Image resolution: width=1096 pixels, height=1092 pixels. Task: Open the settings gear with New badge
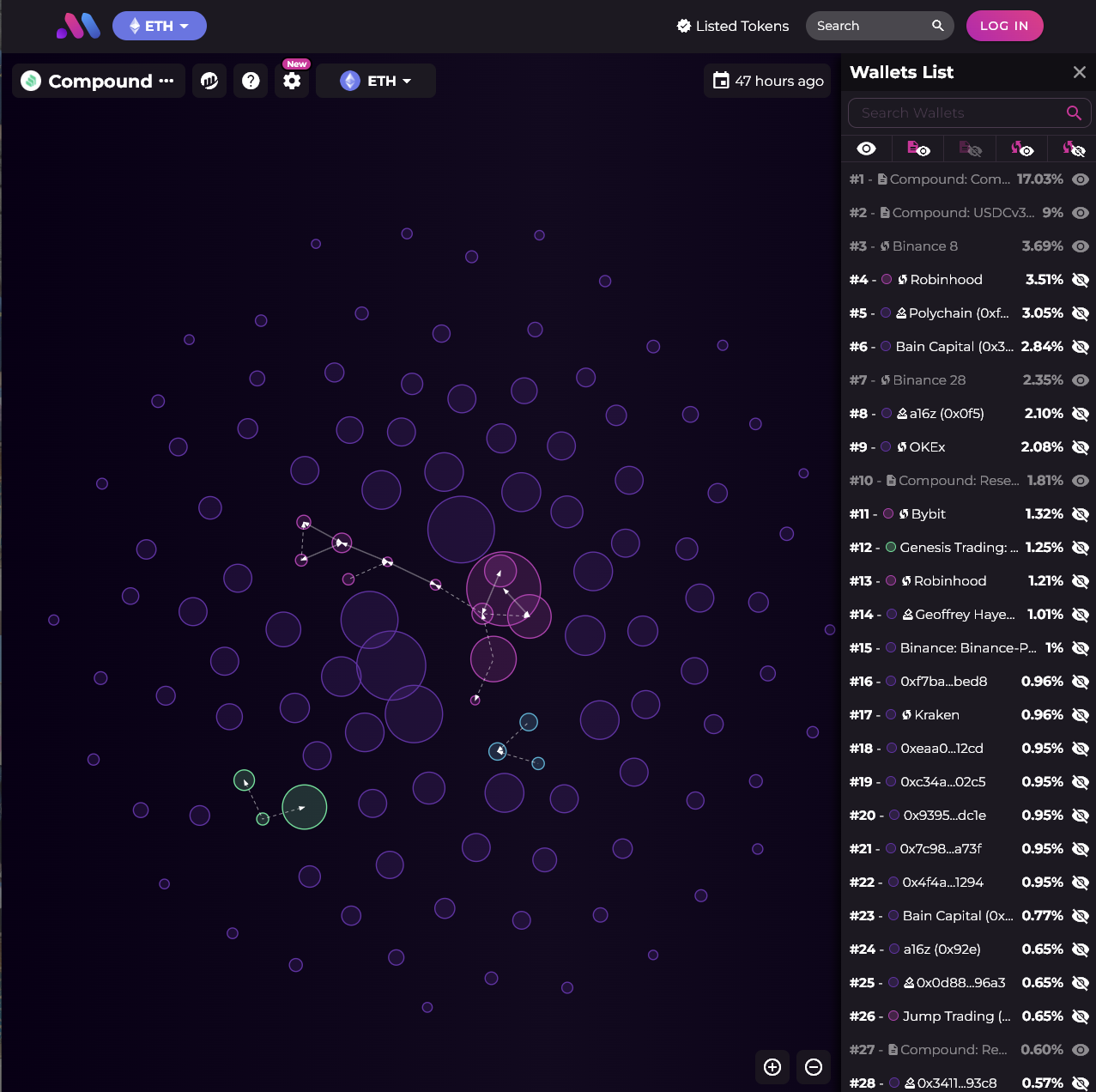coord(292,81)
